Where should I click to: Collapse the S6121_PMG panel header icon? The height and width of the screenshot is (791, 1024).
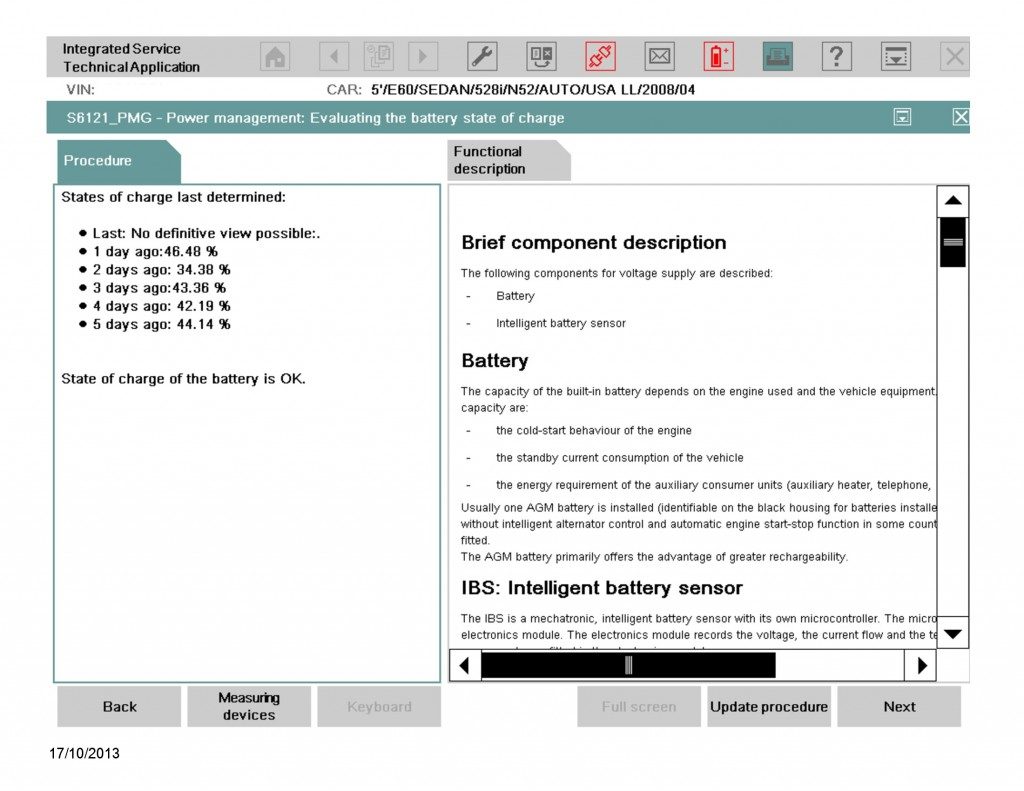point(903,118)
